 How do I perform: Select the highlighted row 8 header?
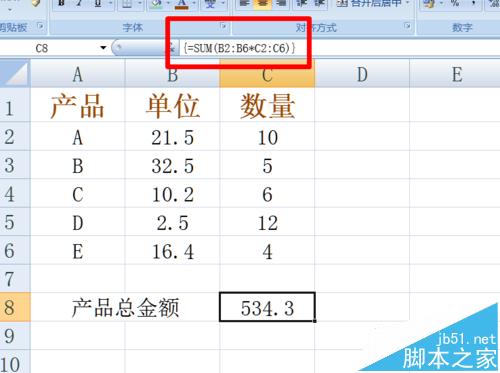click(x=15, y=307)
